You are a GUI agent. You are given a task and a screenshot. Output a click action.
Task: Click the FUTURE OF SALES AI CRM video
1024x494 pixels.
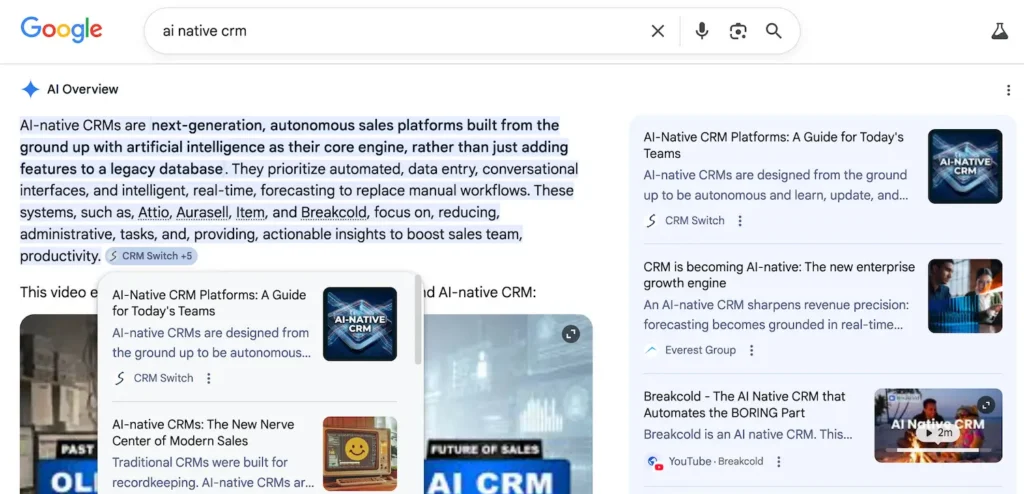[508, 404]
